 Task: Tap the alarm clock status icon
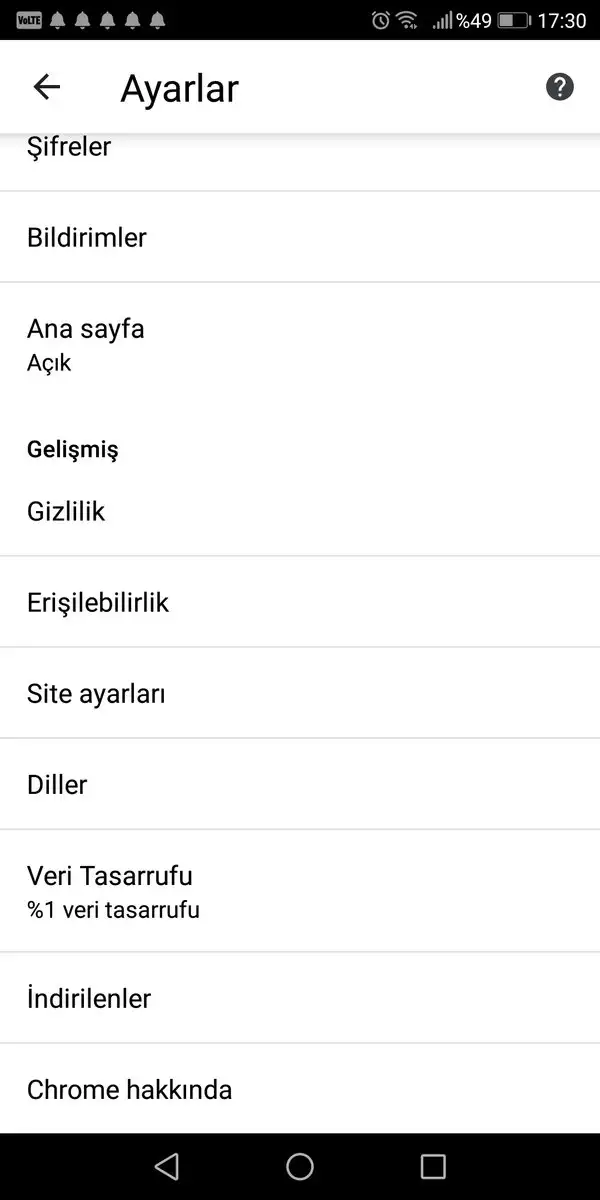380,20
